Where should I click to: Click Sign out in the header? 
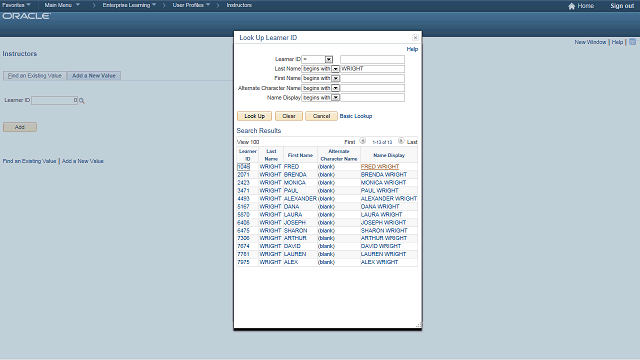[622, 6]
